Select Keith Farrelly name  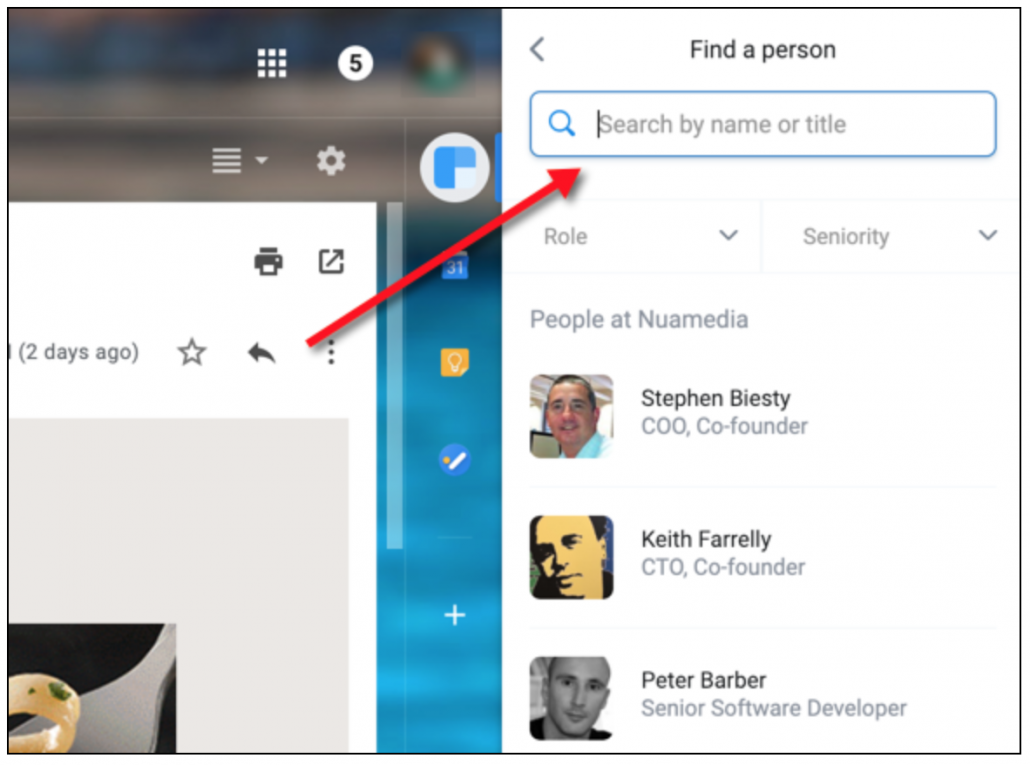point(706,540)
